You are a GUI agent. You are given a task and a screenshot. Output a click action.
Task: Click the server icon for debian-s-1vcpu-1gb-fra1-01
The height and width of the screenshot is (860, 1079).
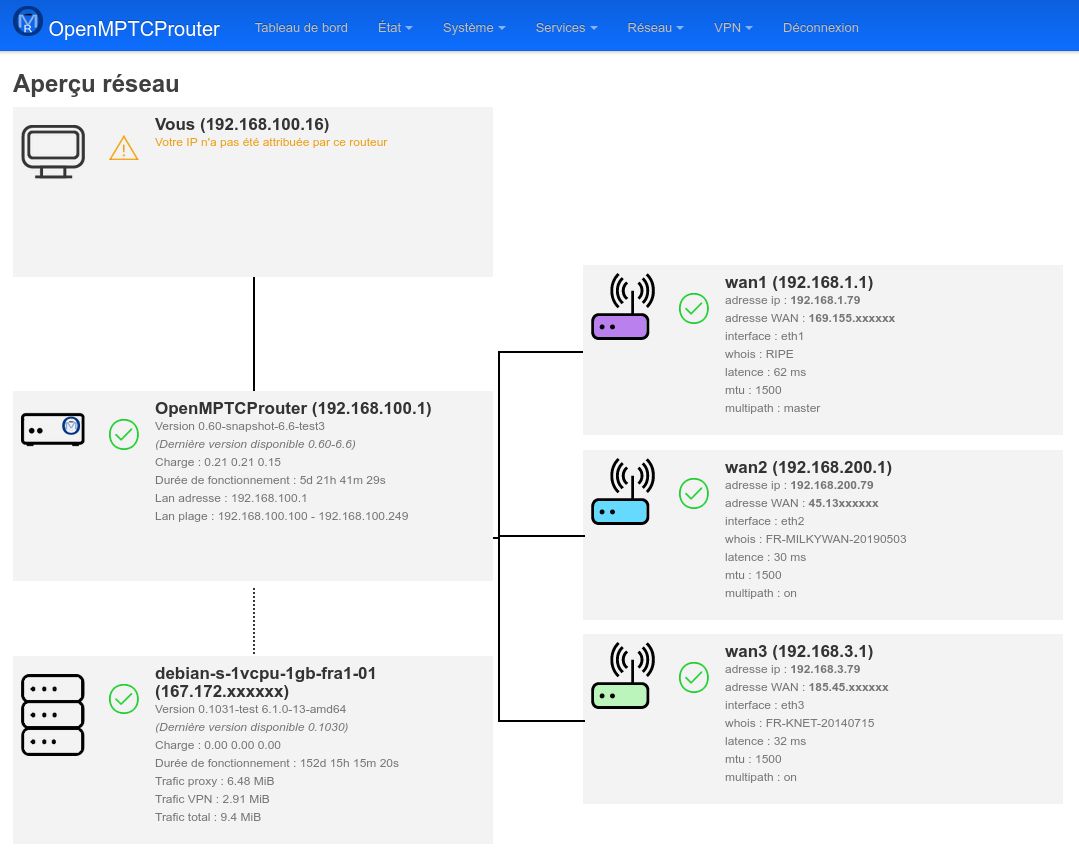click(52, 713)
